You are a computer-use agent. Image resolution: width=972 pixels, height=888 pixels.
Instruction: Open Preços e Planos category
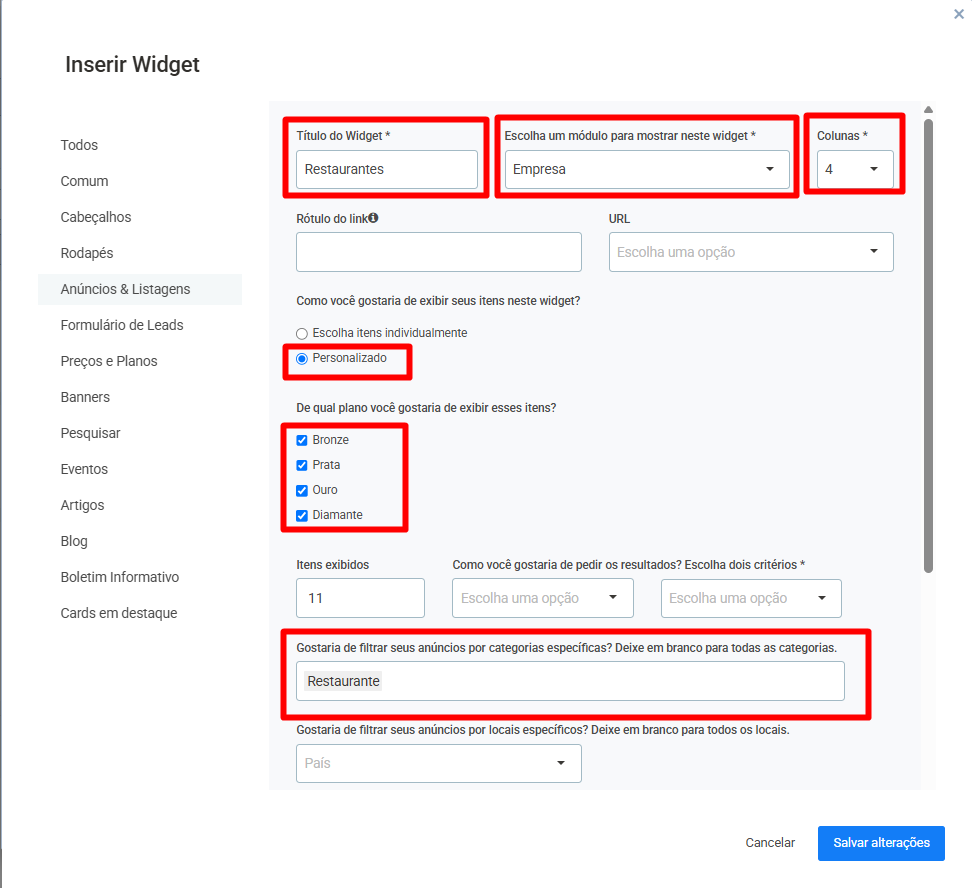pyautogui.click(x=109, y=361)
